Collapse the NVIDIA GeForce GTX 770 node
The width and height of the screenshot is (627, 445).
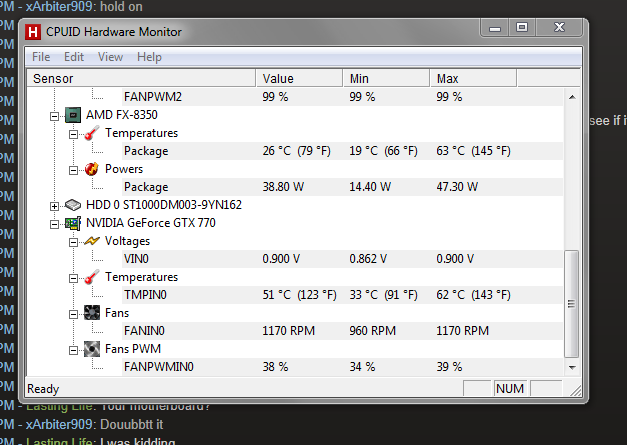click(x=54, y=224)
